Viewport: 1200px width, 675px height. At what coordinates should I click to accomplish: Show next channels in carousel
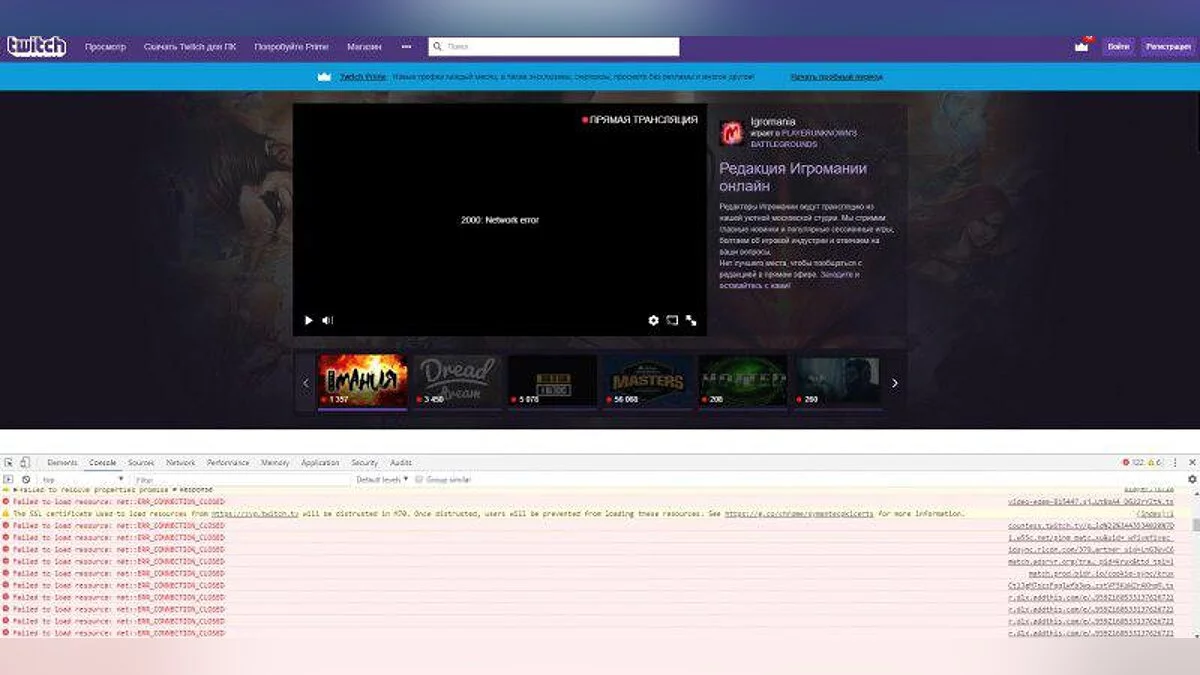(894, 382)
